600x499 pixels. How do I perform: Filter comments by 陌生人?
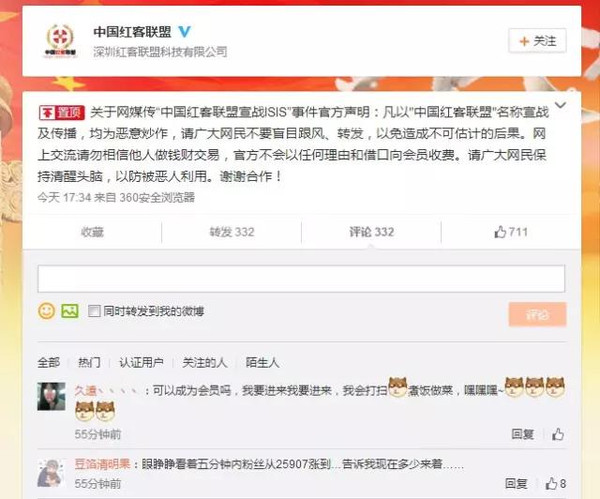pyautogui.click(x=262, y=362)
